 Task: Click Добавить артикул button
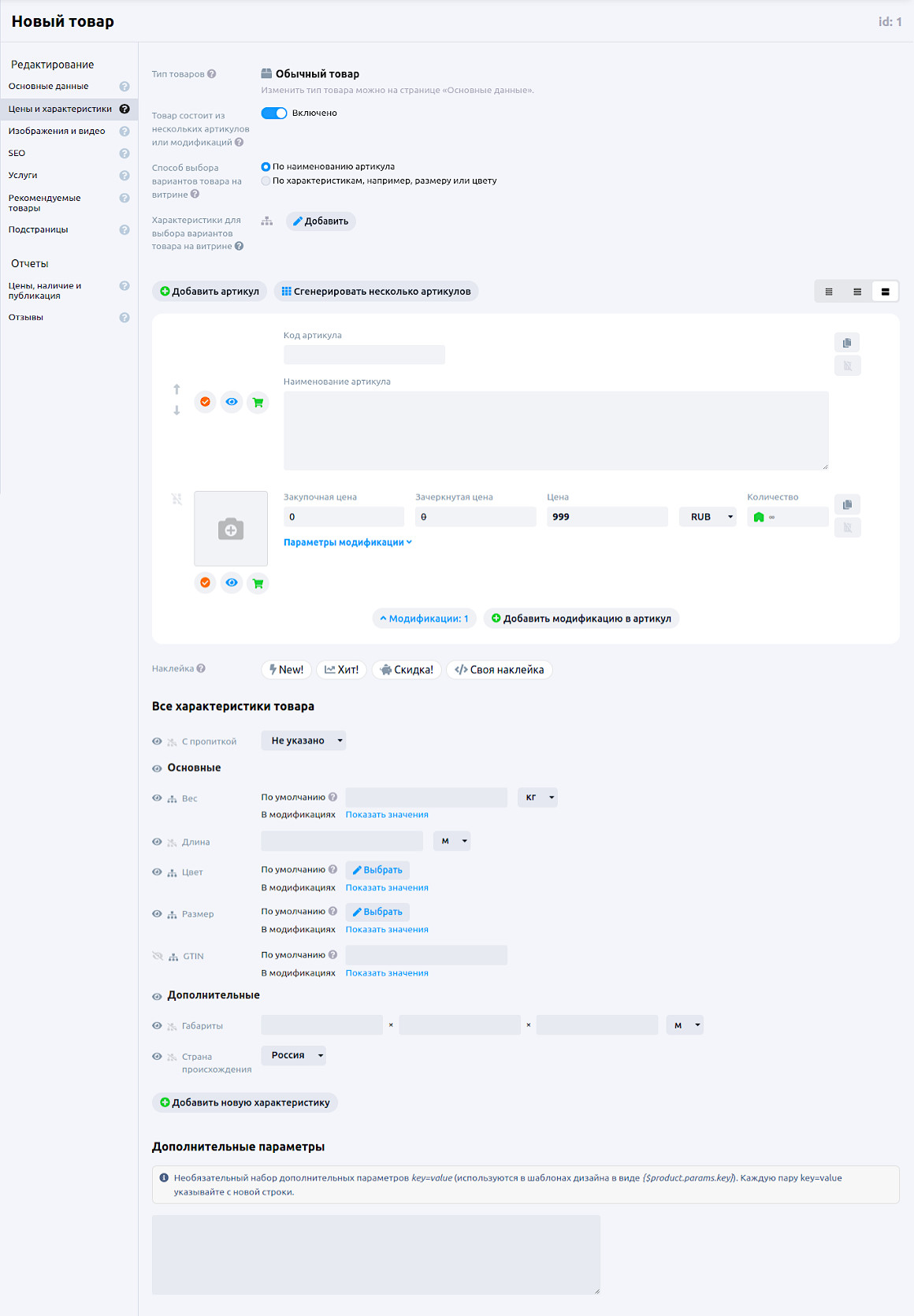tap(210, 292)
